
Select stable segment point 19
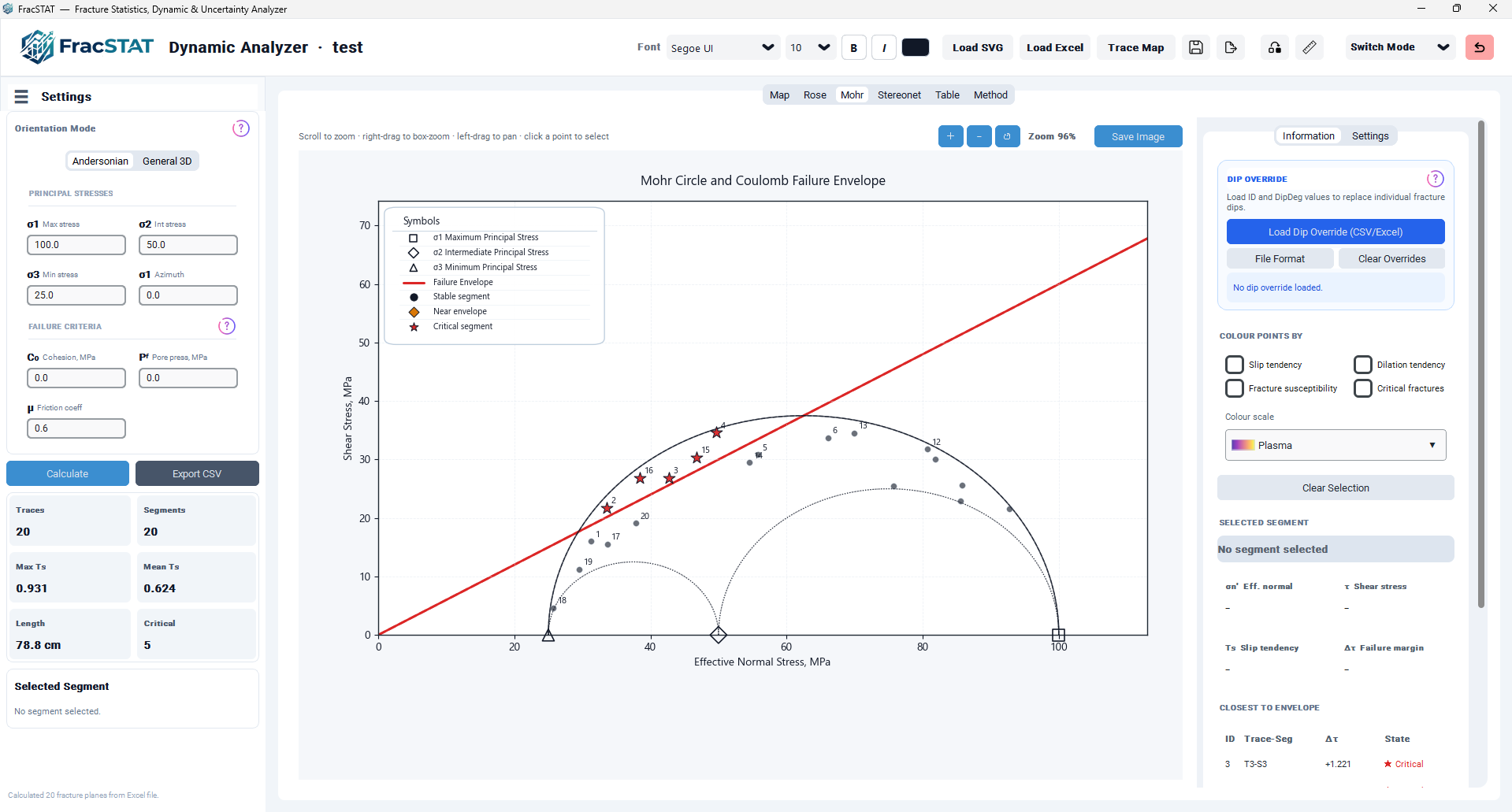point(579,569)
